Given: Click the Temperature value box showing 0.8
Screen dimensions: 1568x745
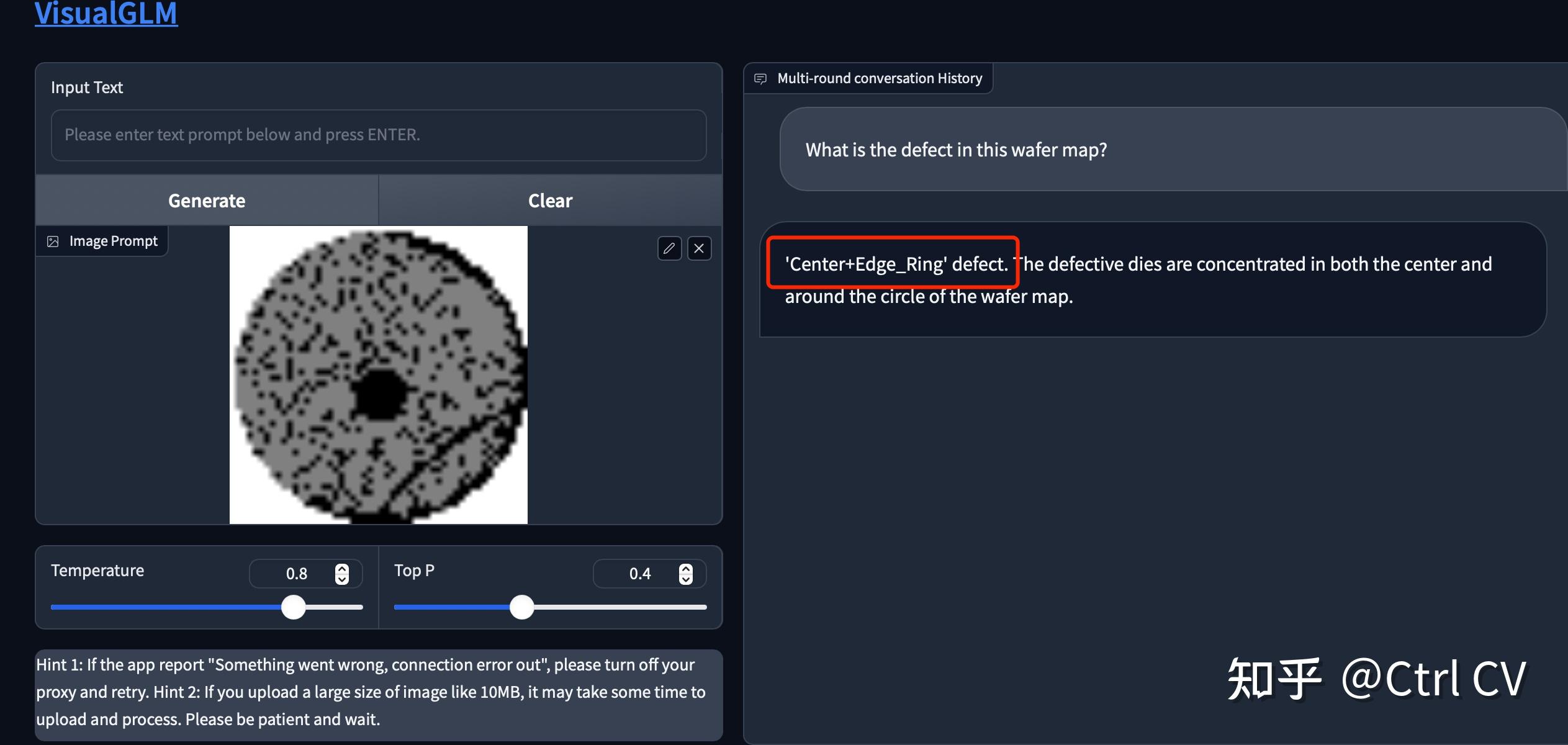Looking at the screenshot, I should coord(297,574).
